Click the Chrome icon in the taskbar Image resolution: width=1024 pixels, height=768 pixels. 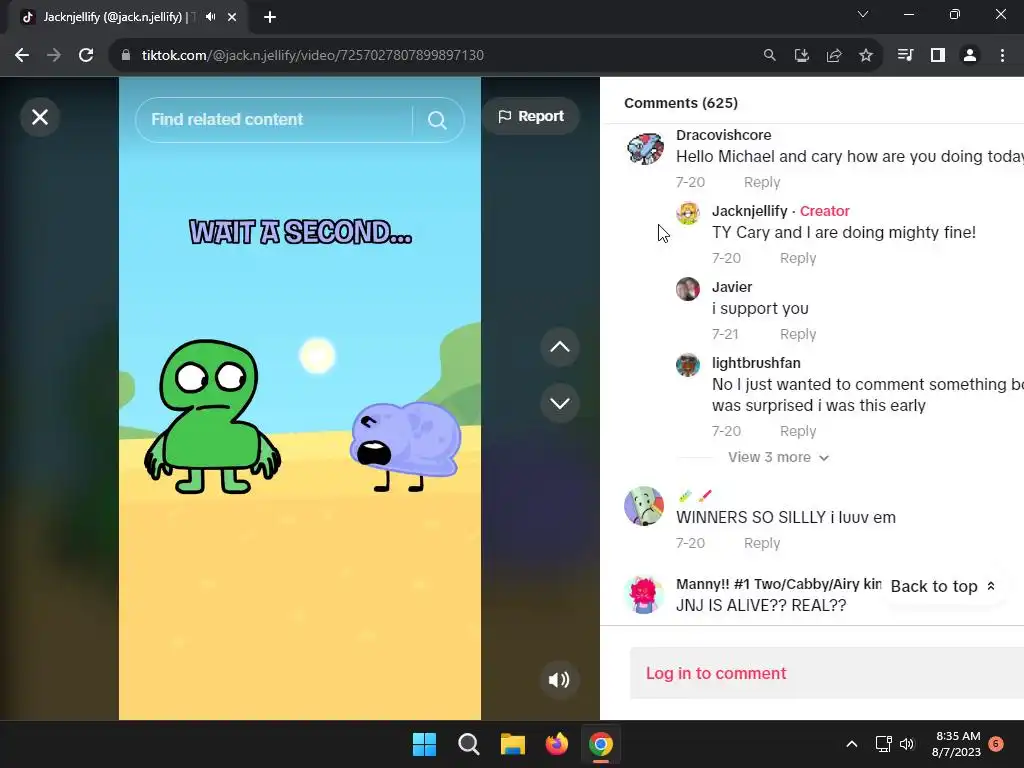(x=601, y=744)
